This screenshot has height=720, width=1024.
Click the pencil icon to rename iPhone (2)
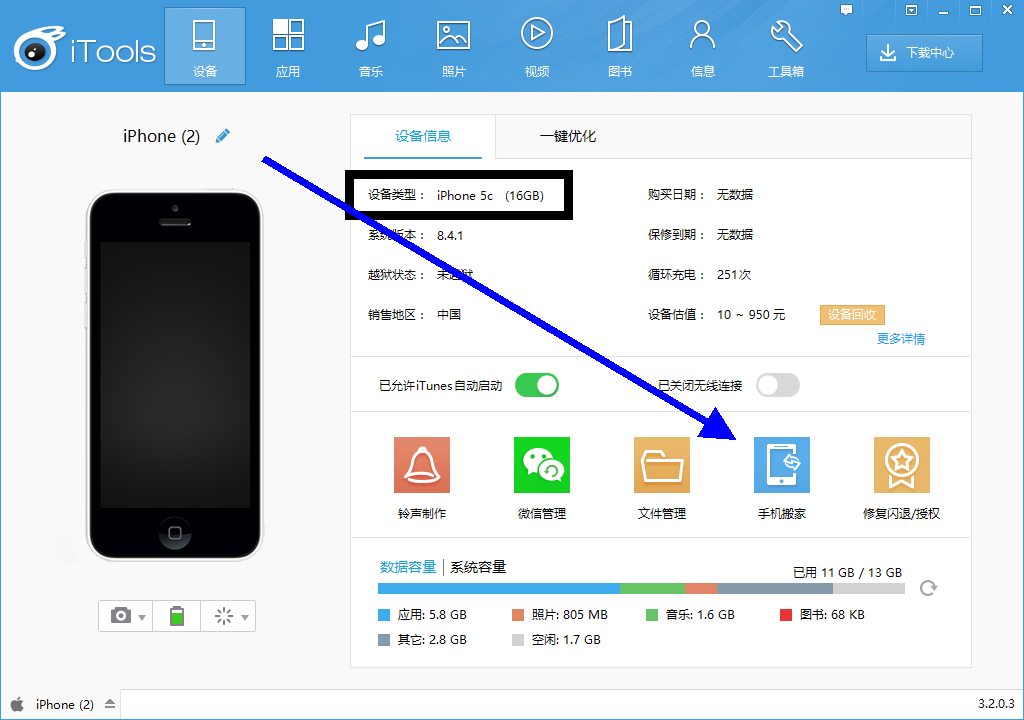223,136
